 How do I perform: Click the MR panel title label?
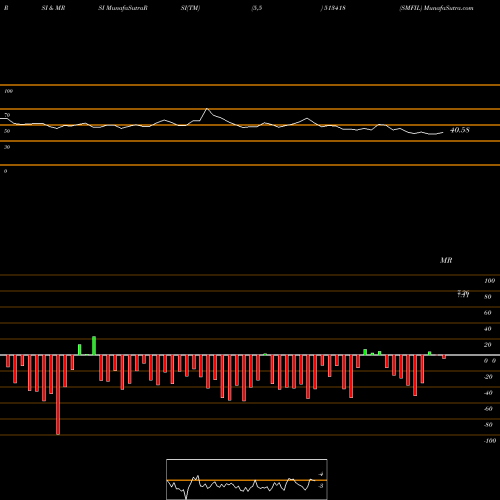click(x=446, y=260)
